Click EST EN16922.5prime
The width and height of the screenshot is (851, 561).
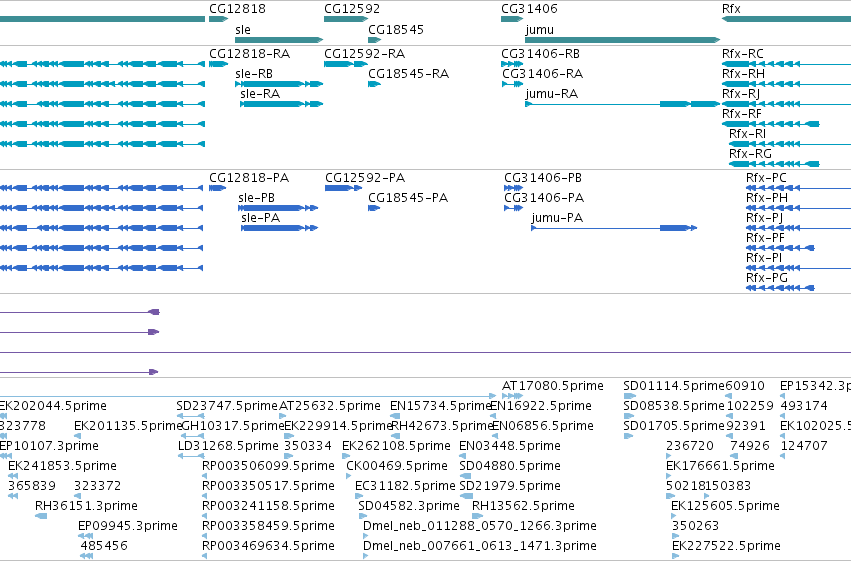pos(541,406)
